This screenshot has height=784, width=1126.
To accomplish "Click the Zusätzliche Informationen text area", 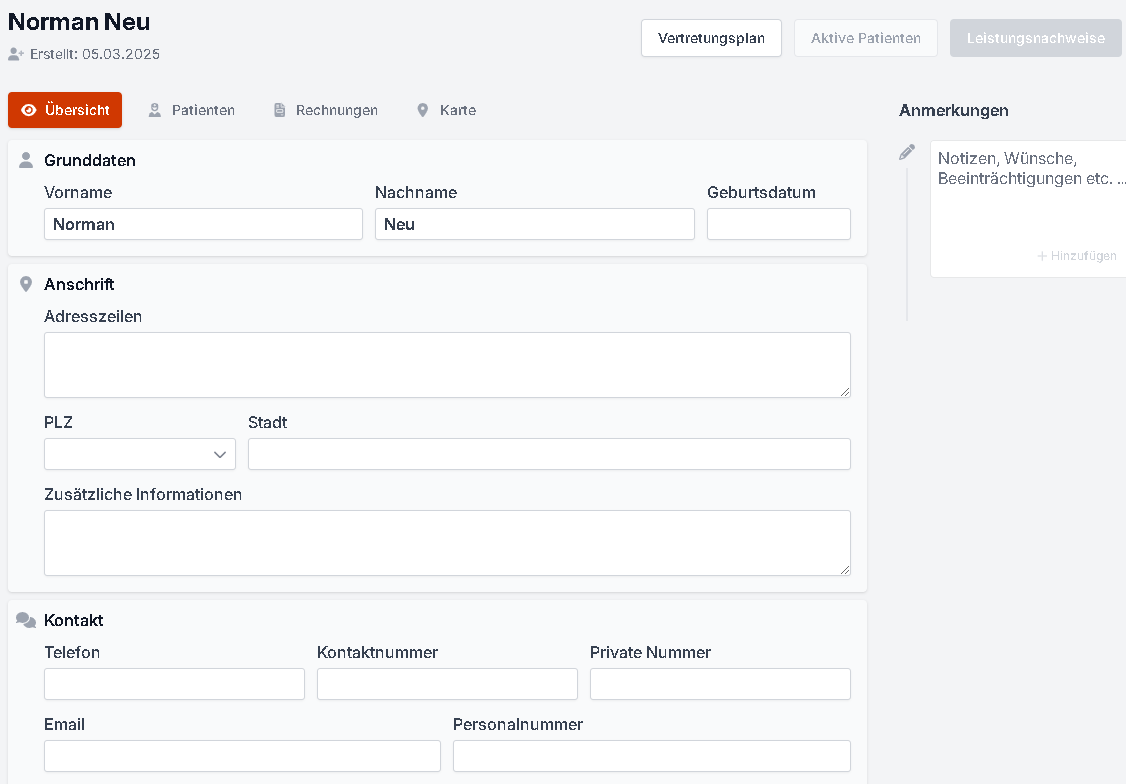I will point(447,543).
